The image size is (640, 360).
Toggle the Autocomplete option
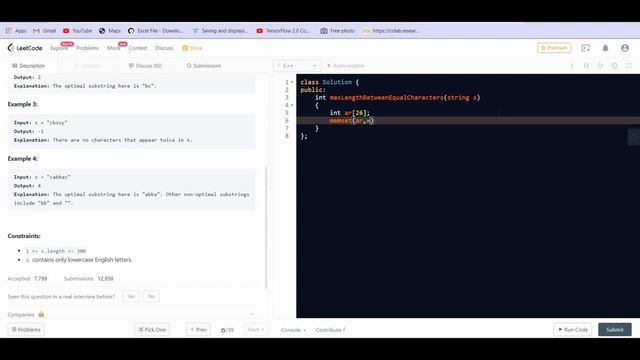point(346,66)
